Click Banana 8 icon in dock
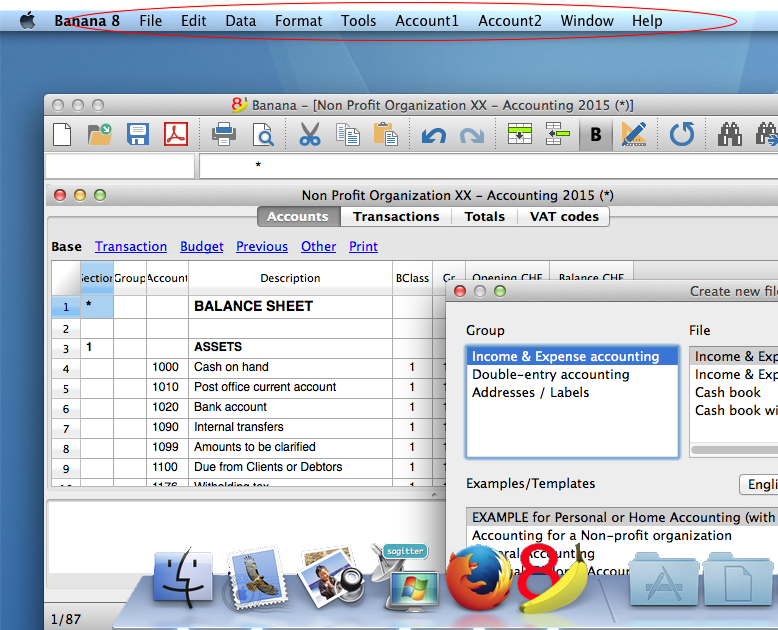Image resolution: width=778 pixels, height=630 pixels. [553, 578]
